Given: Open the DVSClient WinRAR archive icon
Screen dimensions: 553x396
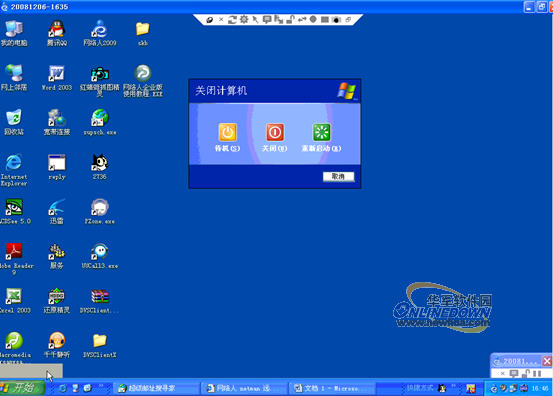Looking at the screenshot, I should pos(100,301).
